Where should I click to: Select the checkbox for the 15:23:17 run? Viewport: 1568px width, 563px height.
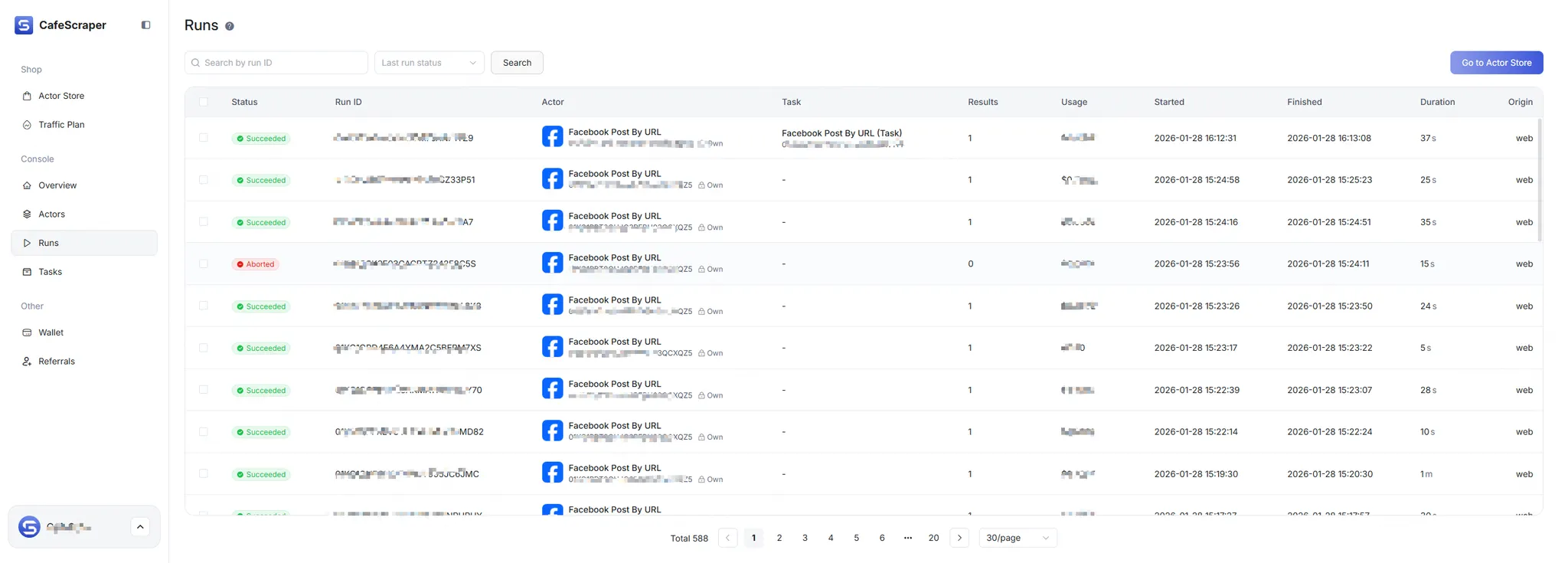(x=203, y=348)
